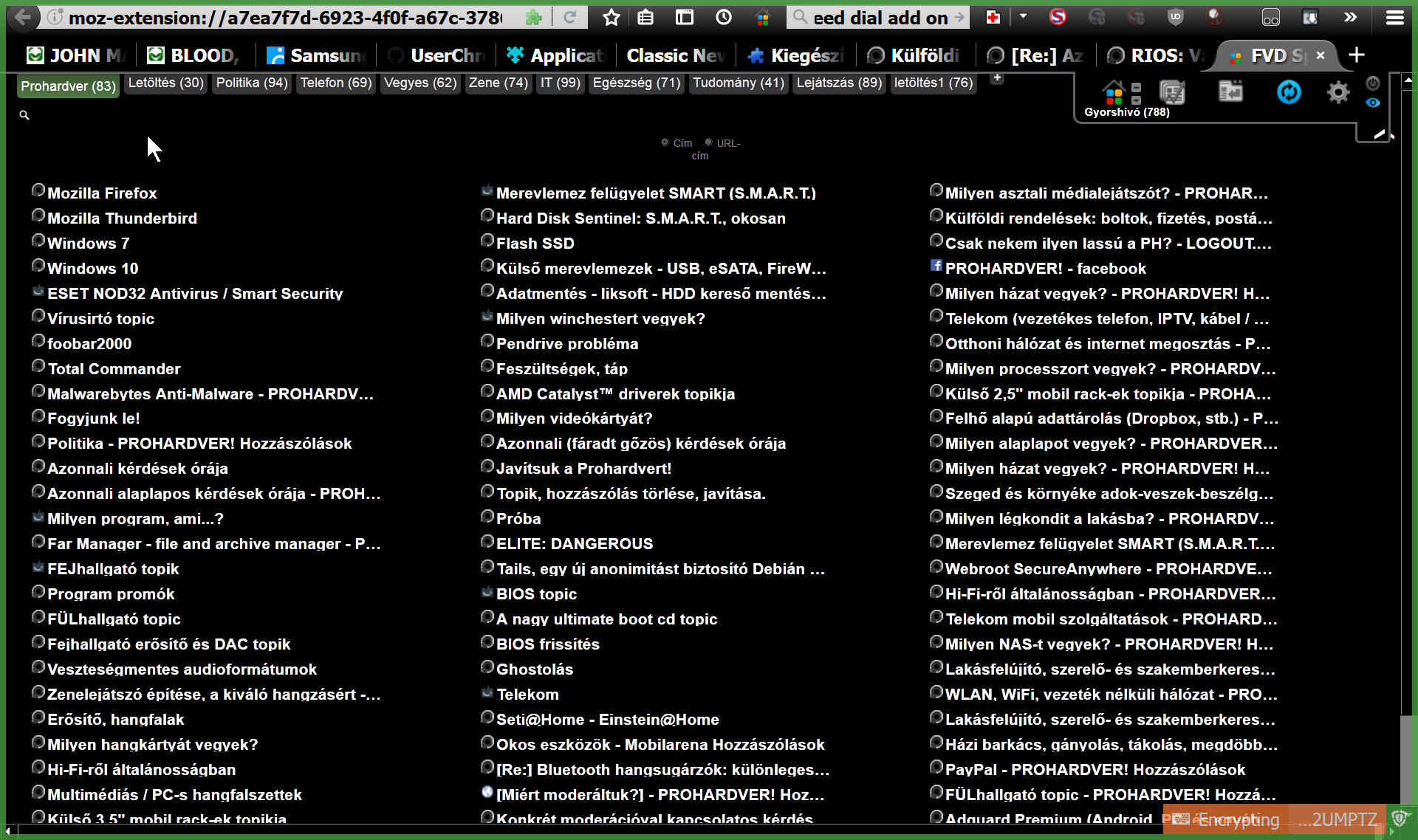Switch to Lejátszás (89) group tab
Viewport: 1418px width, 840px height.
(x=839, y=83)
